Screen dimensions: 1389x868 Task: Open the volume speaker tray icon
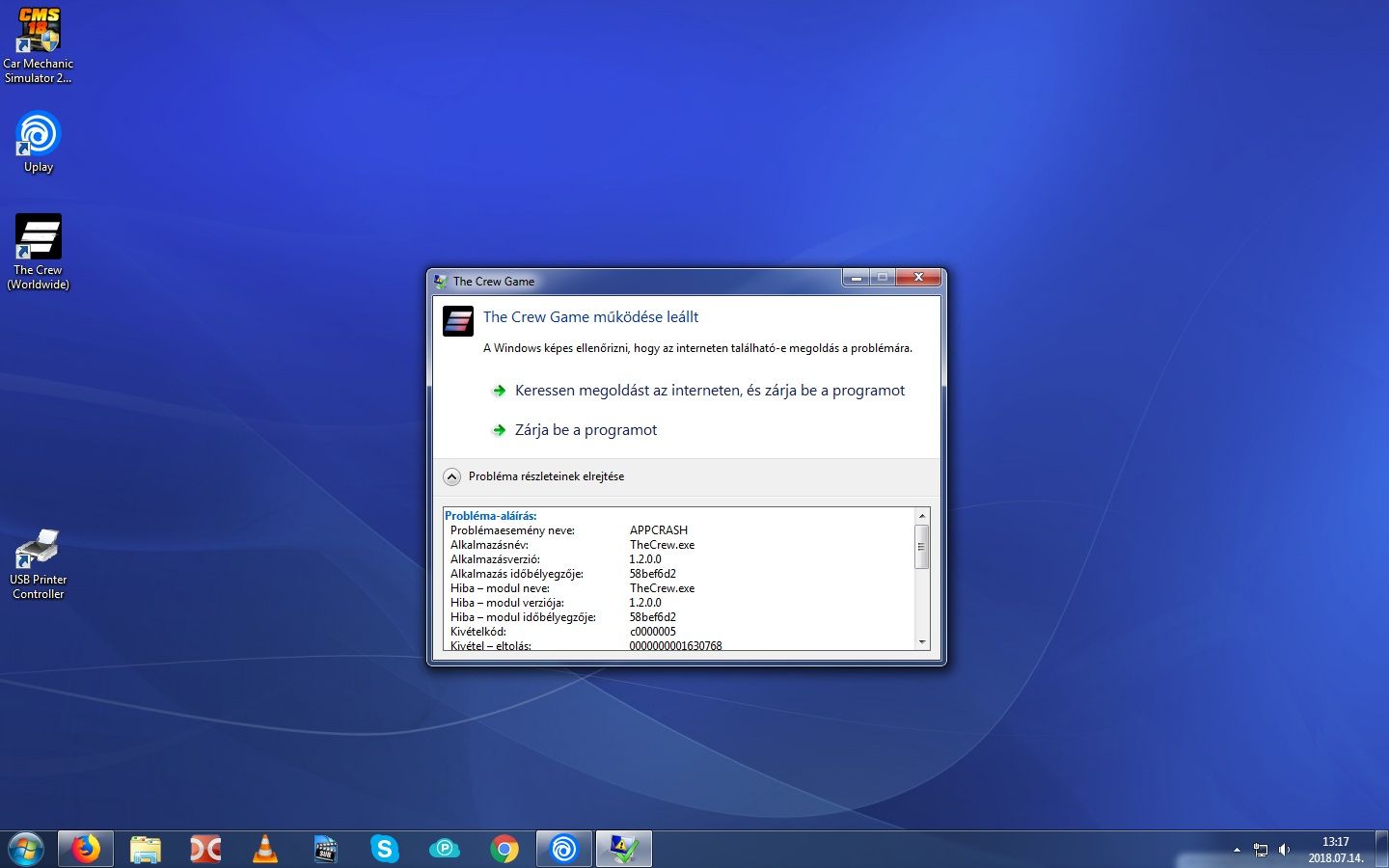tap(1284, 850)
